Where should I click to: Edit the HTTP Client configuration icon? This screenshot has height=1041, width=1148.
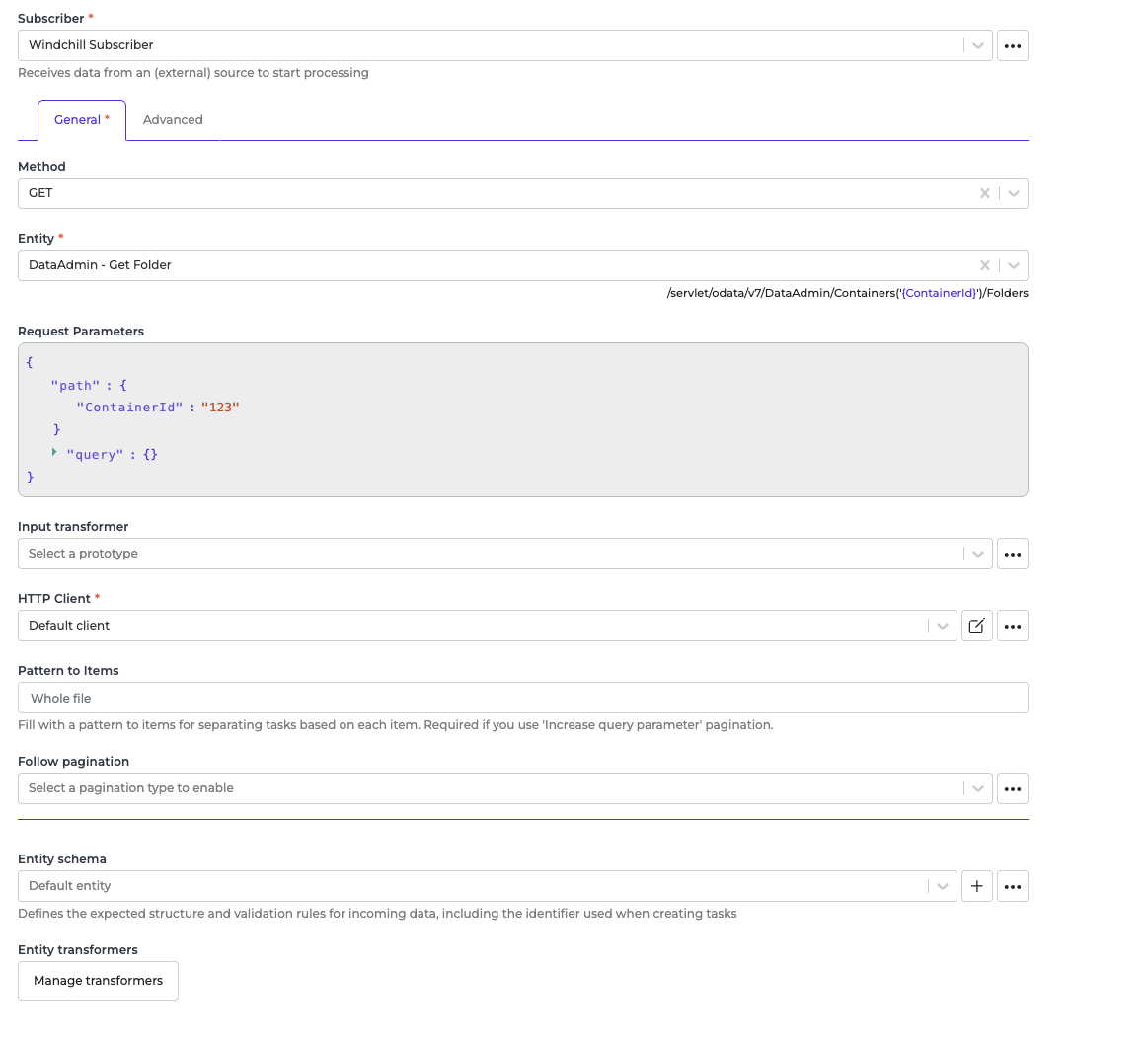[976, 626]
